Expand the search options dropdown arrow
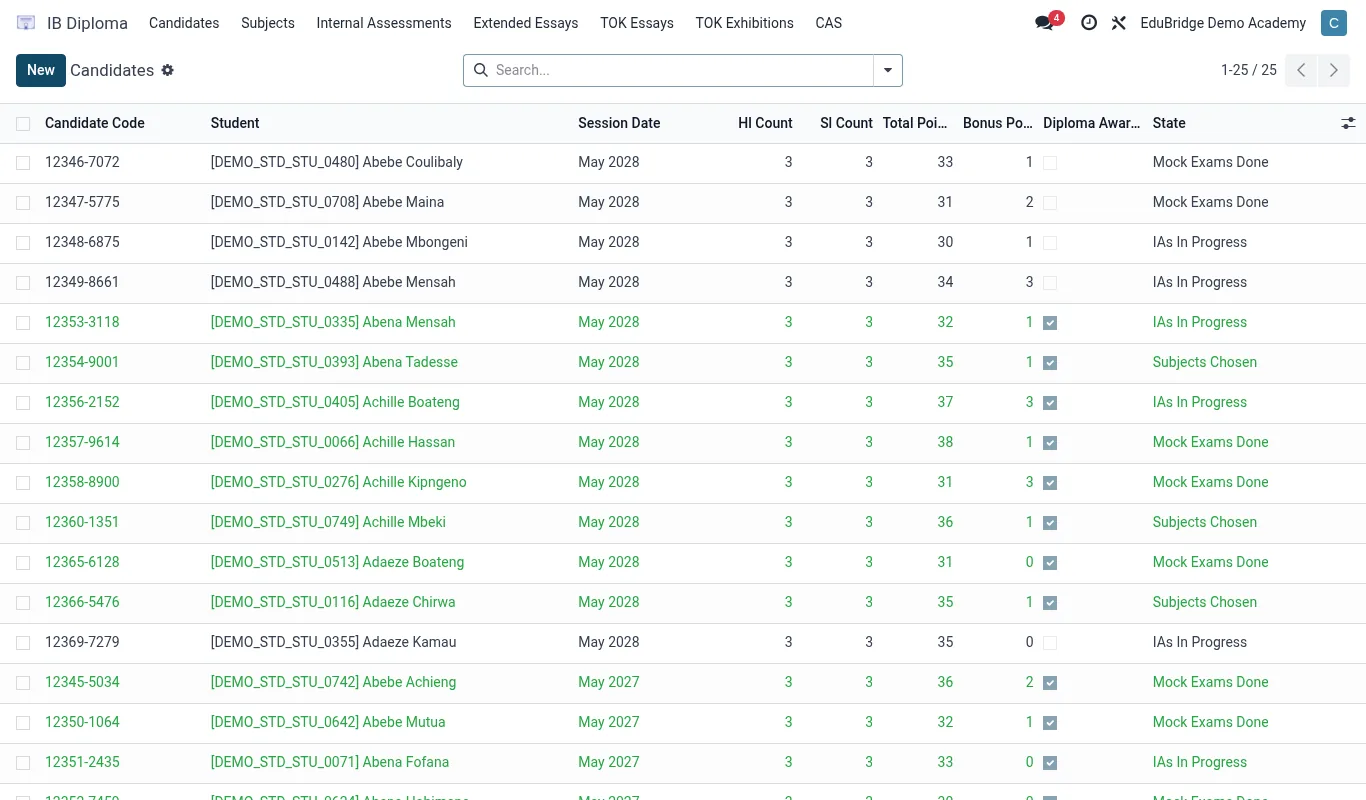 (888, 70)
